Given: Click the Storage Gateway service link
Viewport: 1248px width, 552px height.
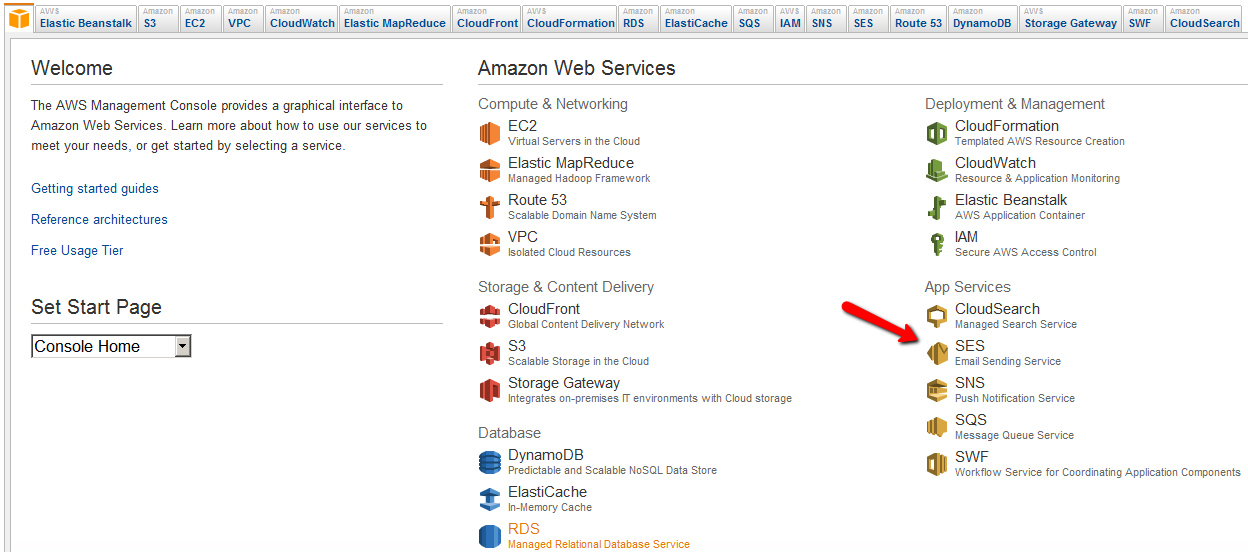Looking at the screenshot, I should pos(563,383).
